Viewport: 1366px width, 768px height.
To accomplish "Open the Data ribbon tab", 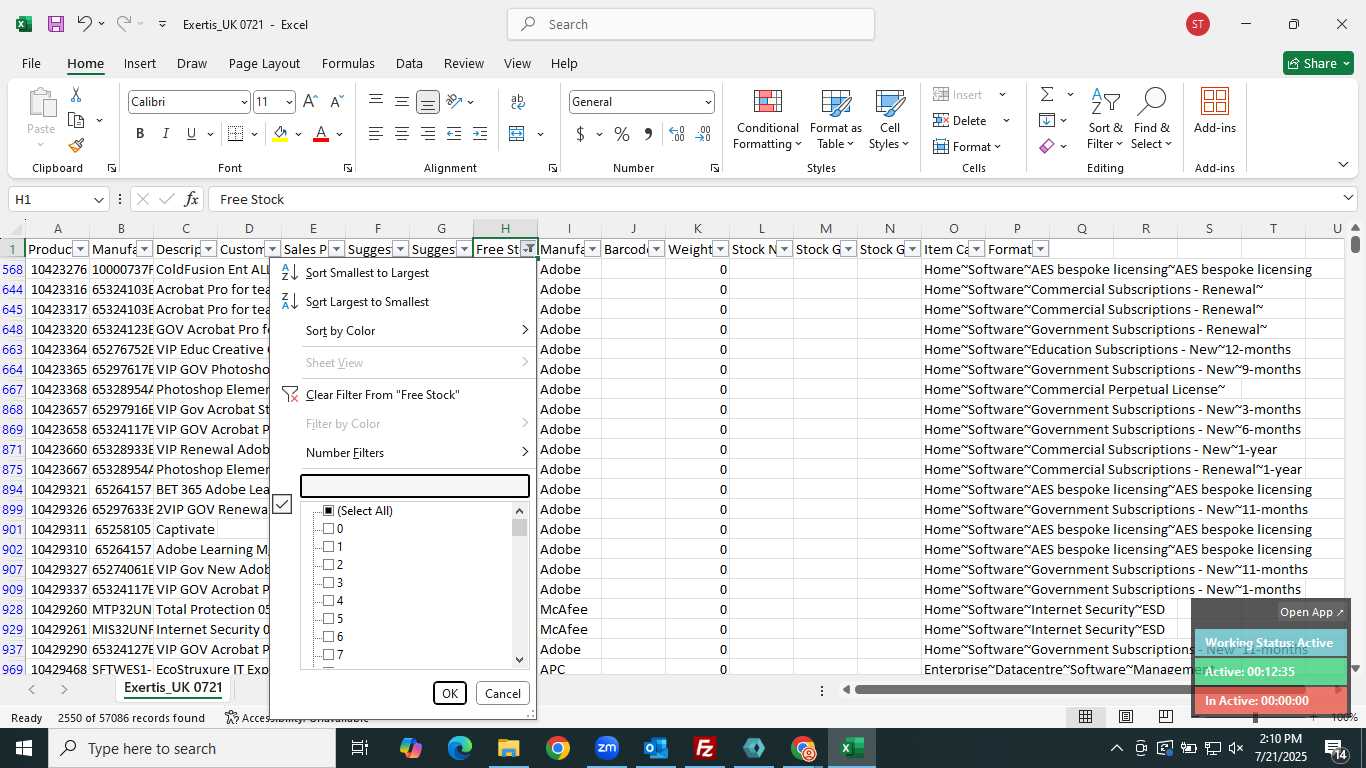I will point(409,63).
